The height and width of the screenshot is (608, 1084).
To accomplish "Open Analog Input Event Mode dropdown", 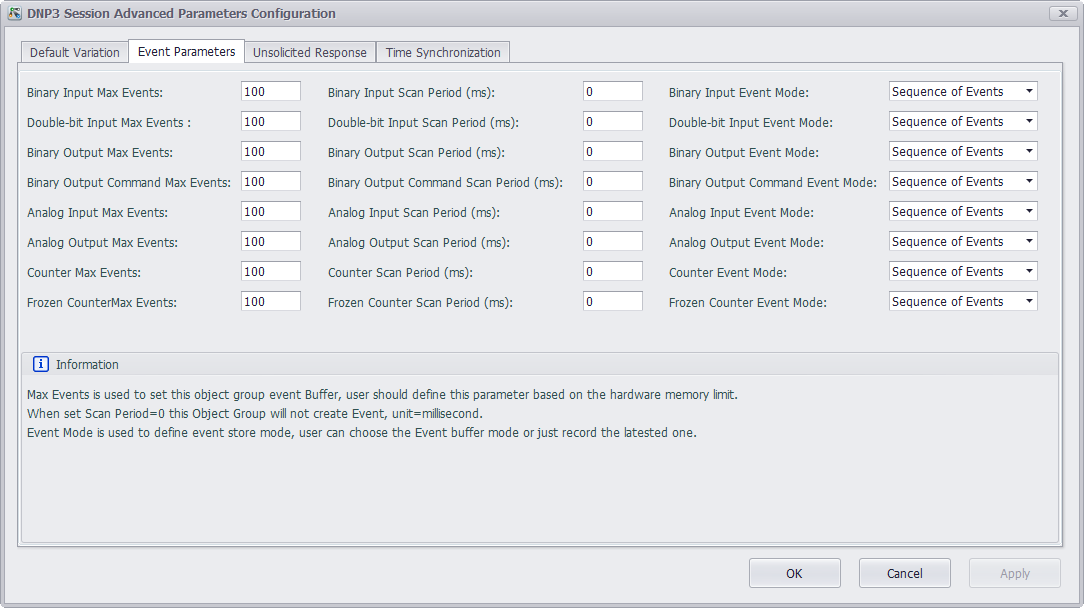I will pos(963,212).
